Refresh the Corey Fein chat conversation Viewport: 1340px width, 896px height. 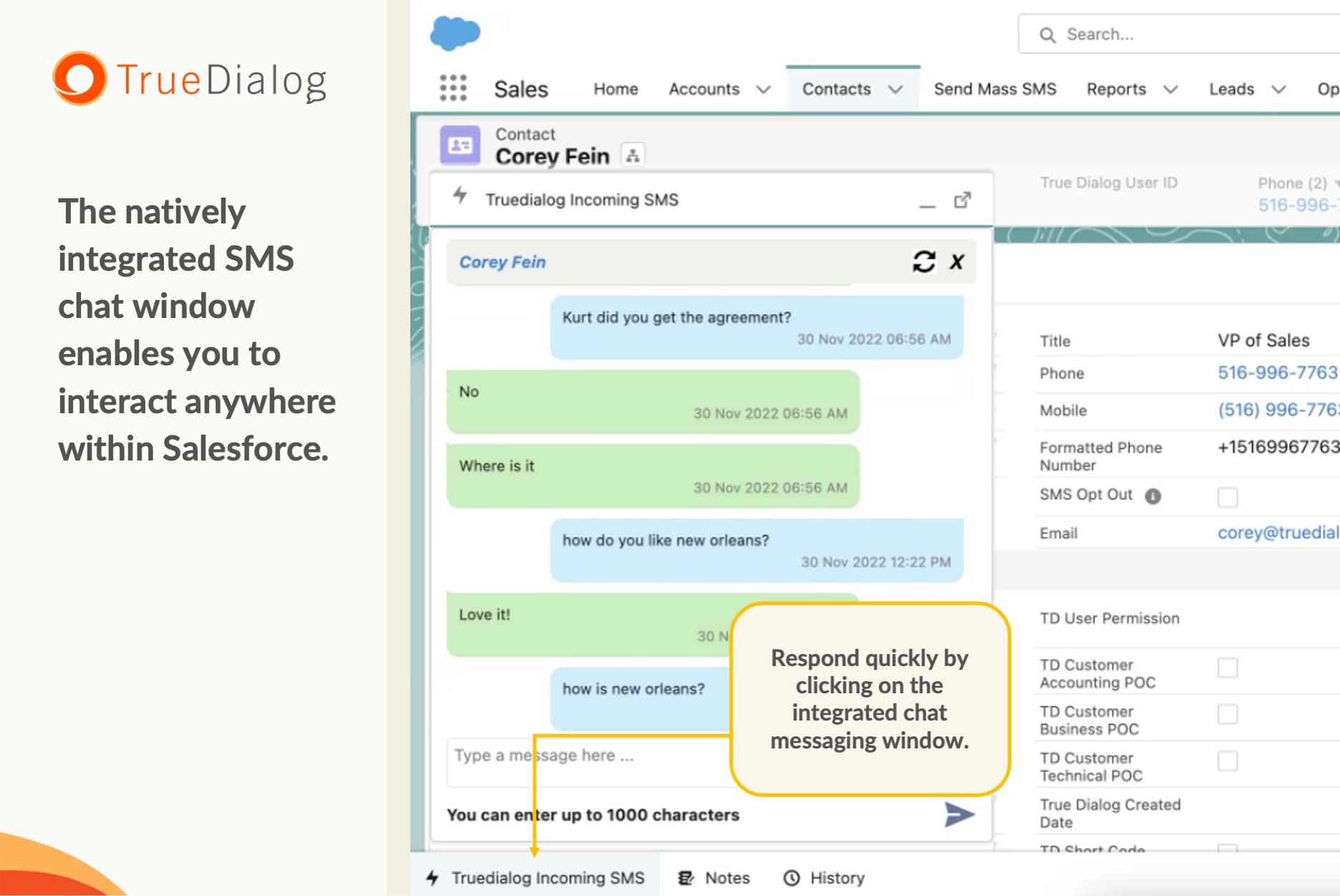coord(923,261)
